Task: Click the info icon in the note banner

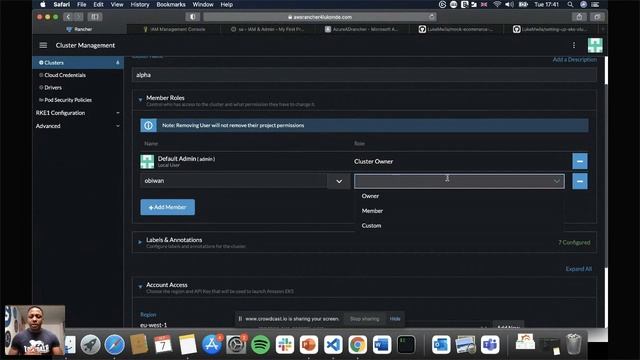Action: pyautogui.click(x=148, y=125)
